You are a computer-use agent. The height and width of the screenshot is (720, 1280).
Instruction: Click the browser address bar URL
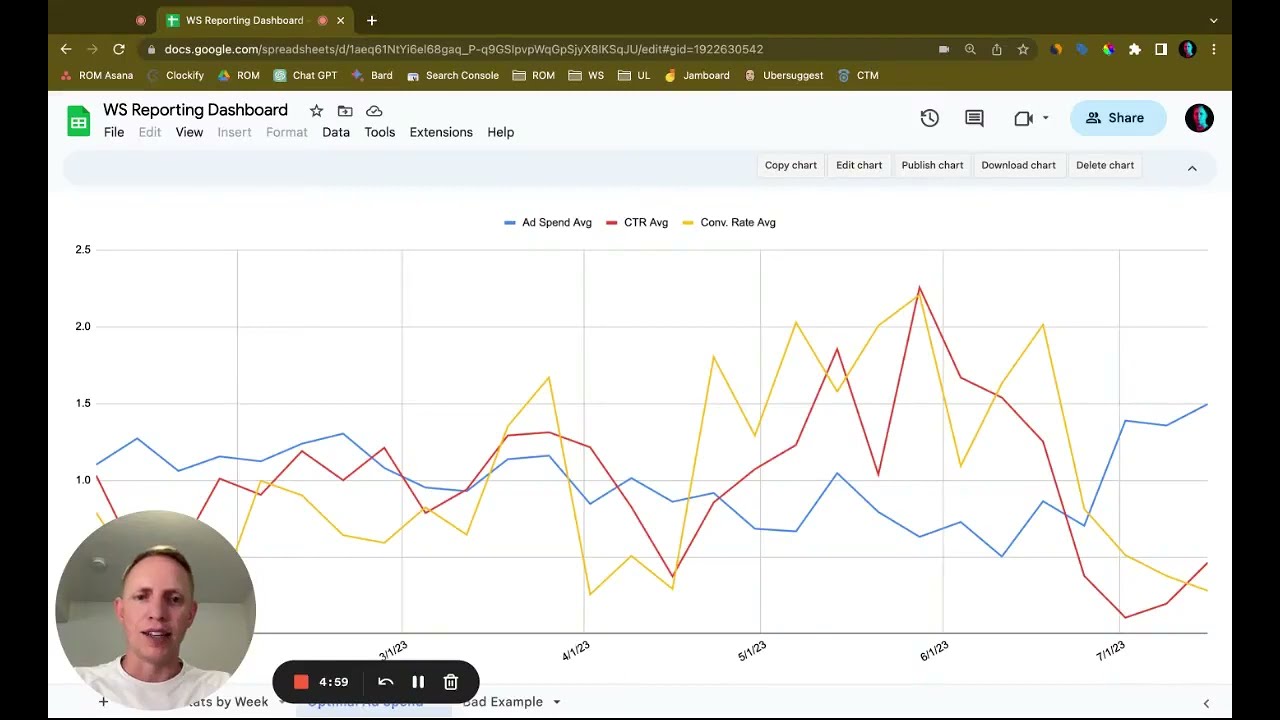[463, 49]
